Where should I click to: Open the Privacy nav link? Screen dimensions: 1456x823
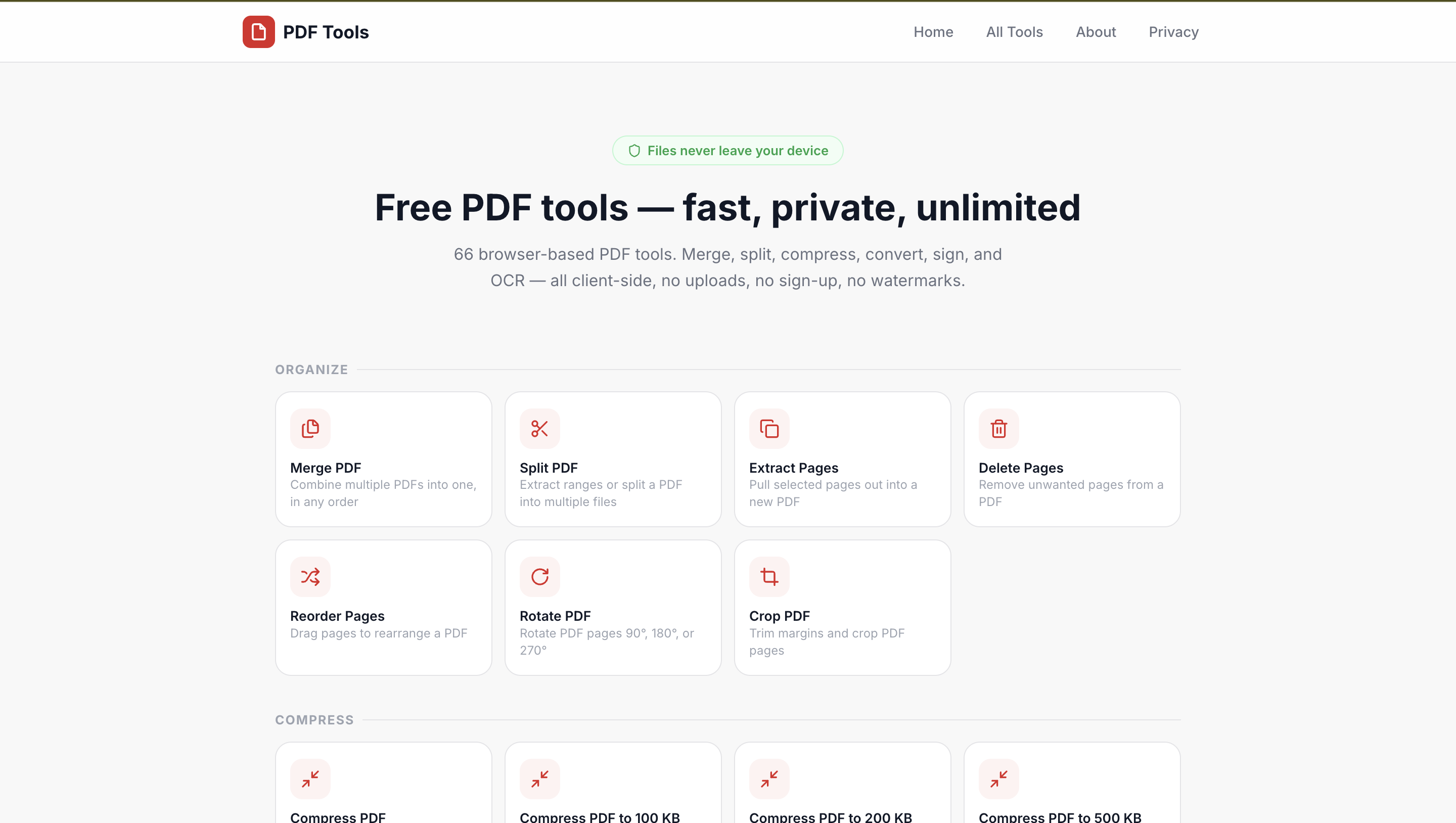tap(1173, 32)
